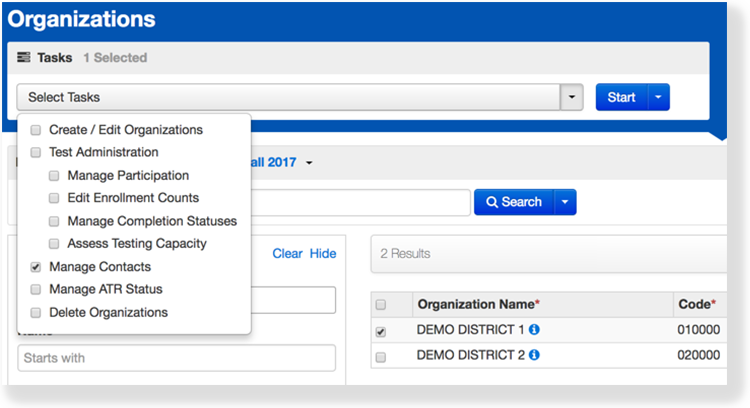The width and height of the screenshot is (750, 408).
Task: Enable the Delete Organizations checkbox
Action: 36,312
